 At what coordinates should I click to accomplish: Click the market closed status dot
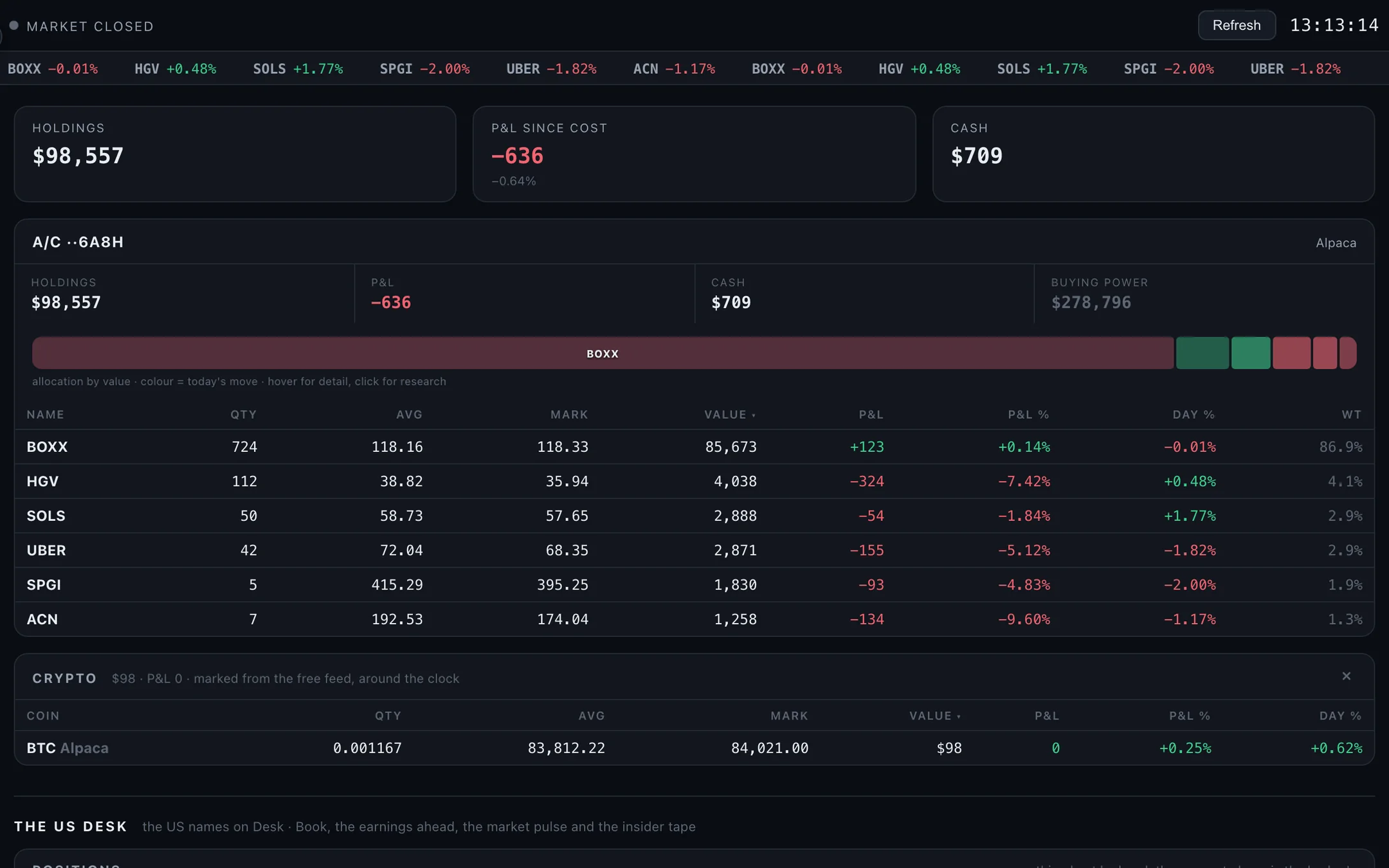point(14,26)
